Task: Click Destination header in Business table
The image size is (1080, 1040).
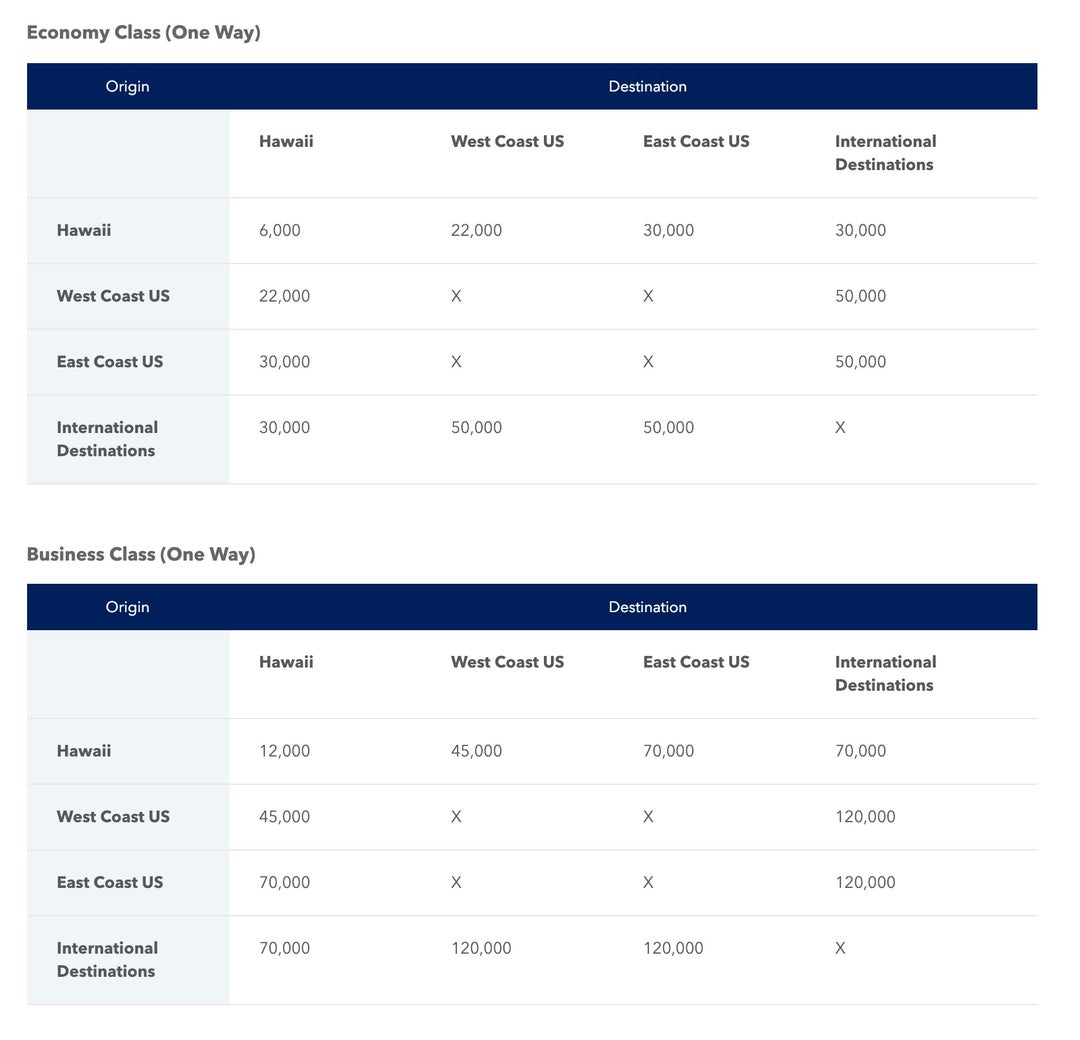Action: point(647,607)
